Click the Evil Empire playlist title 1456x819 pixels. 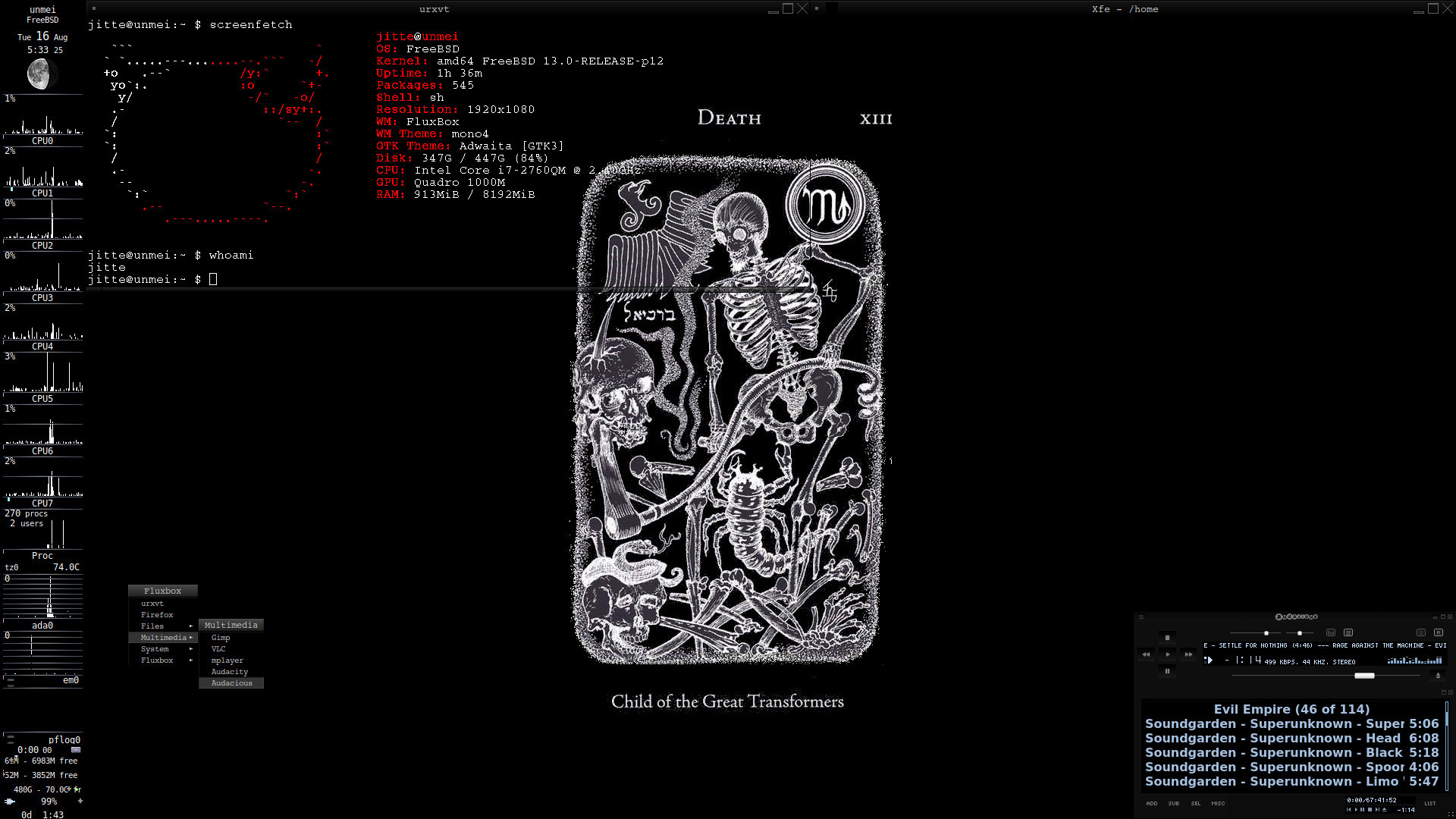[1291, 709]
